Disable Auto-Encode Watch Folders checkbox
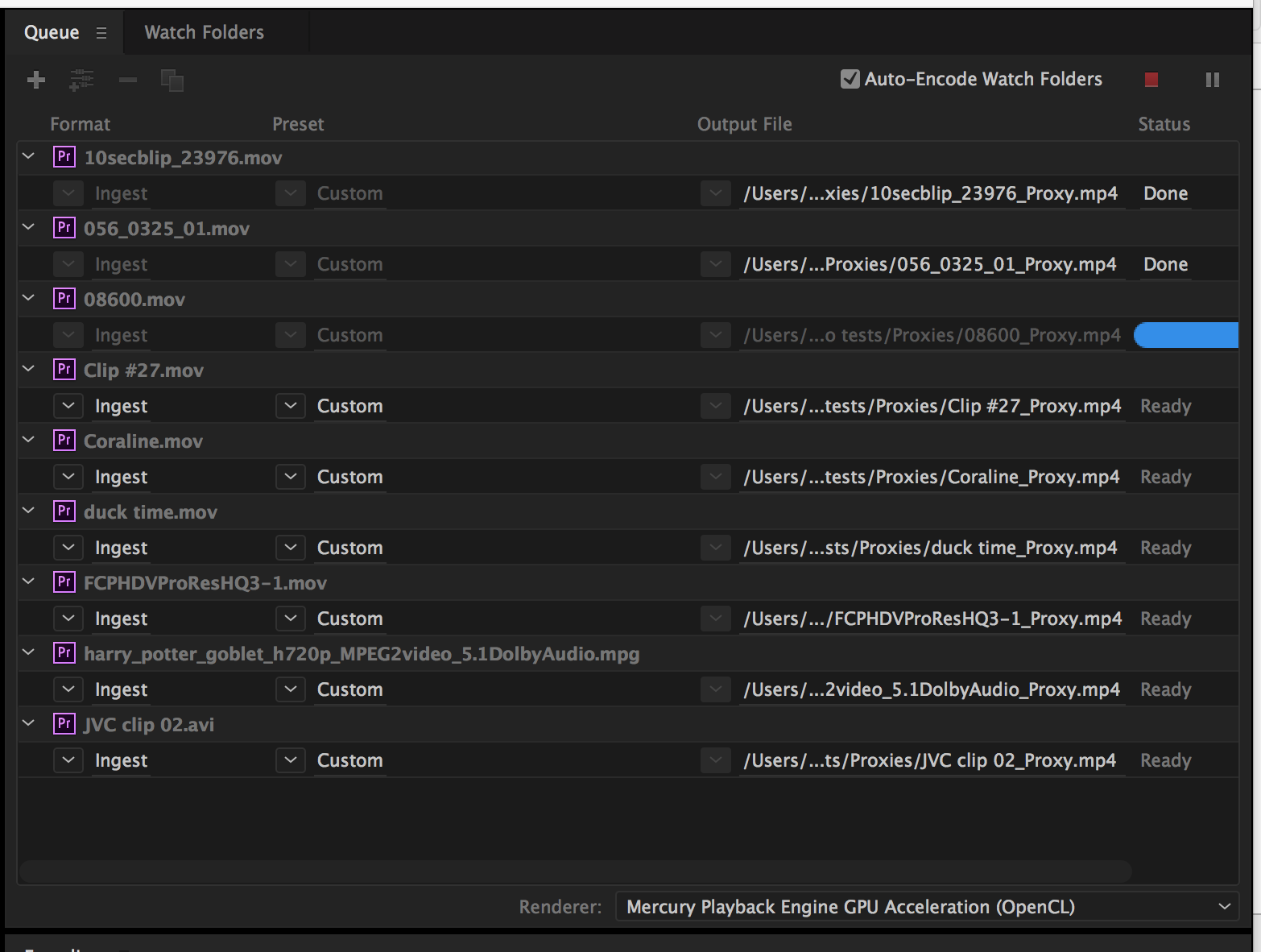Viewport: 1261px width, 952px height. pos(850,79)
